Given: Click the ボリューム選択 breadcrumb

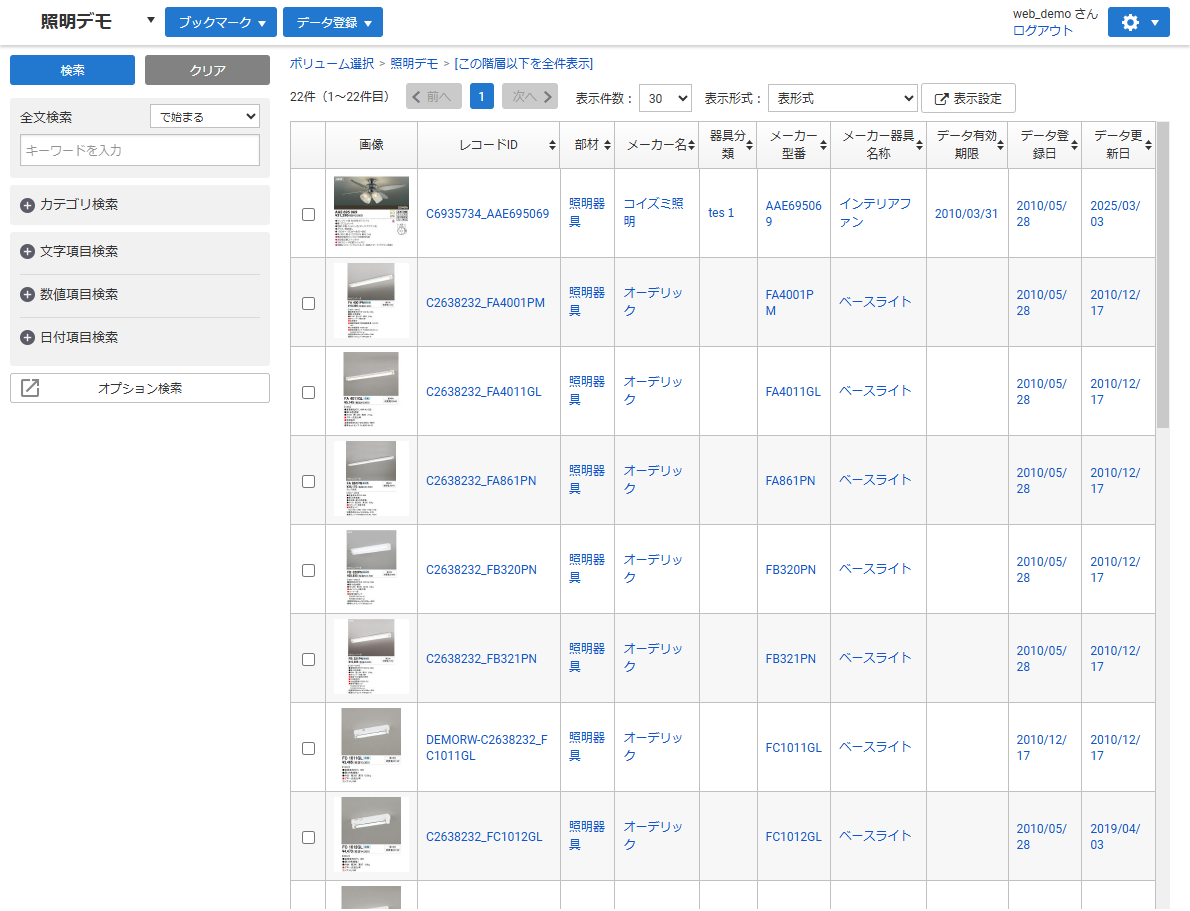Looking at the screenshot, I should click(332, 64).
